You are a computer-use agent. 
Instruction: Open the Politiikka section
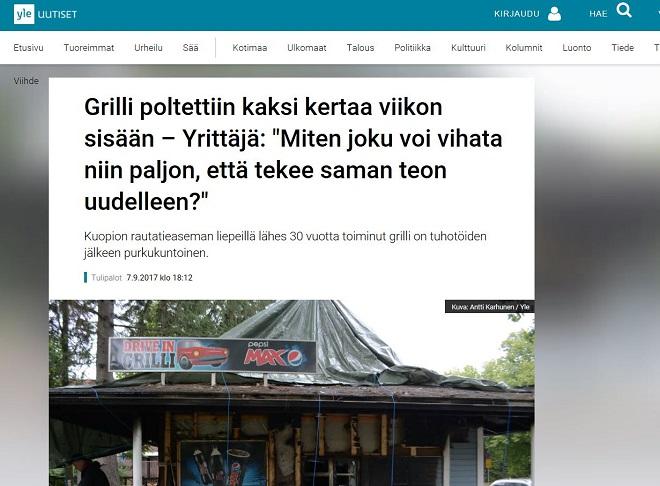[412, 48]
